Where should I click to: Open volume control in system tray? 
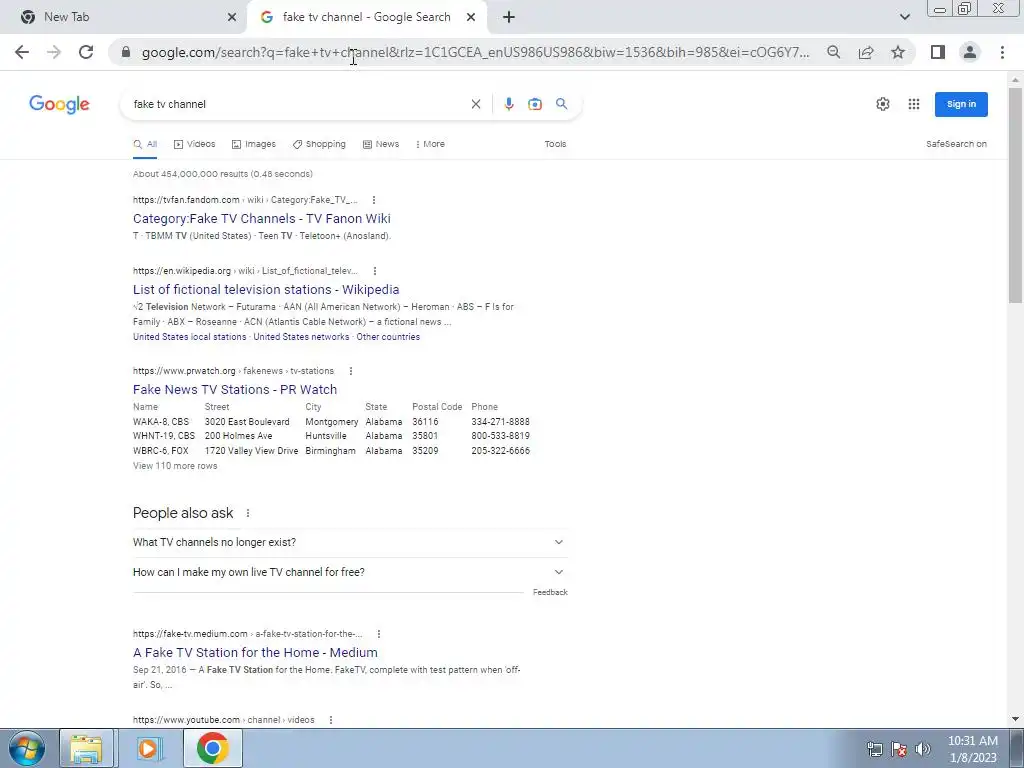pyautogui.click(x=923, y=749)
